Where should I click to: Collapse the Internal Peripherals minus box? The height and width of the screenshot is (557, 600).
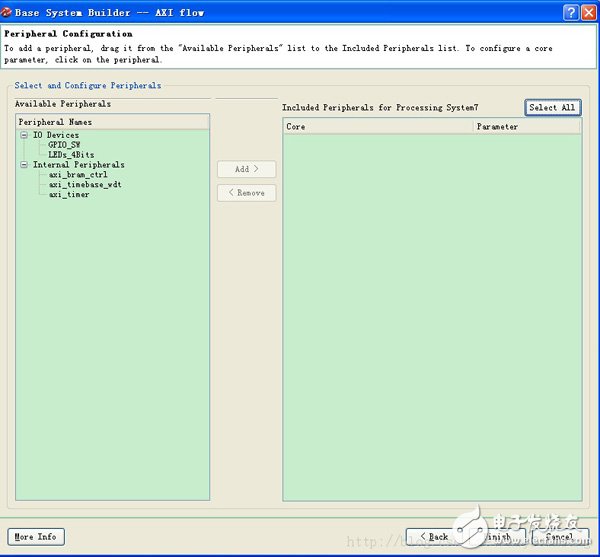(x=24, y=165)
